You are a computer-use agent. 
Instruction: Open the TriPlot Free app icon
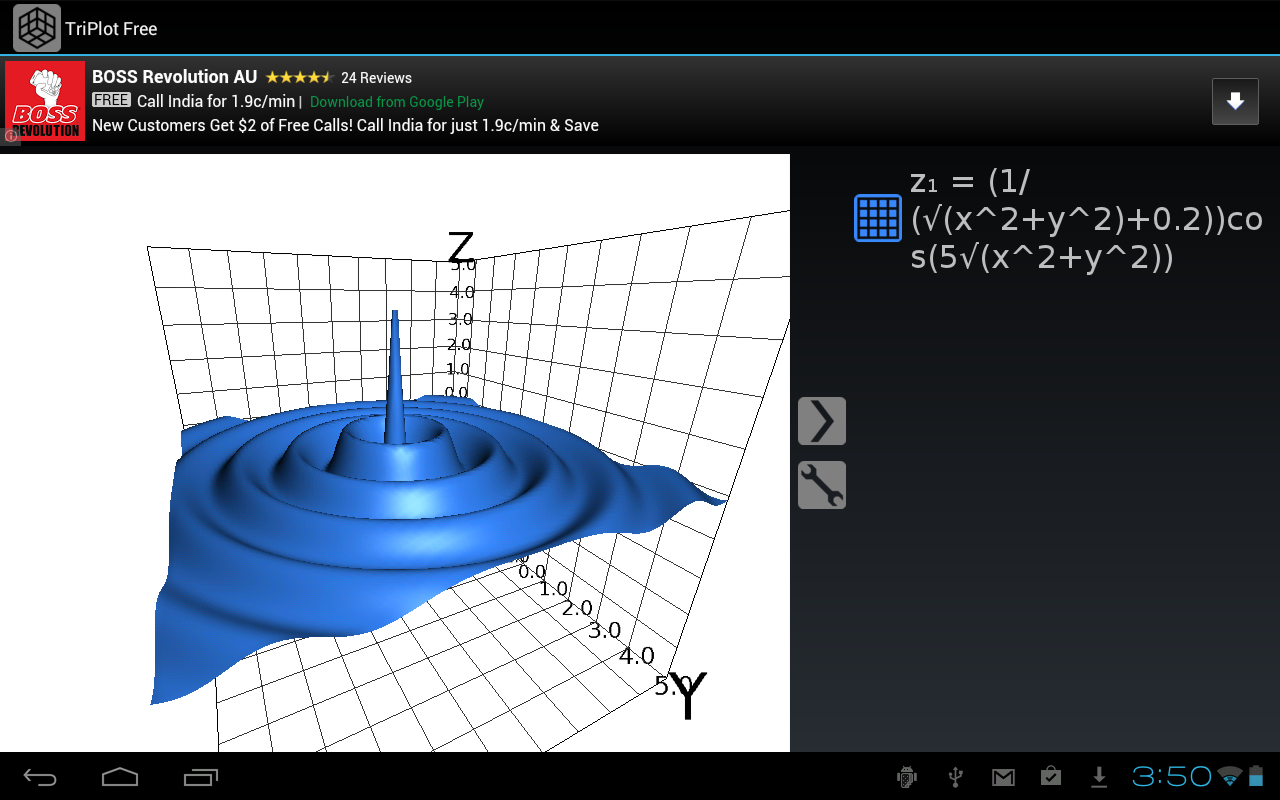tap(36, 27)
